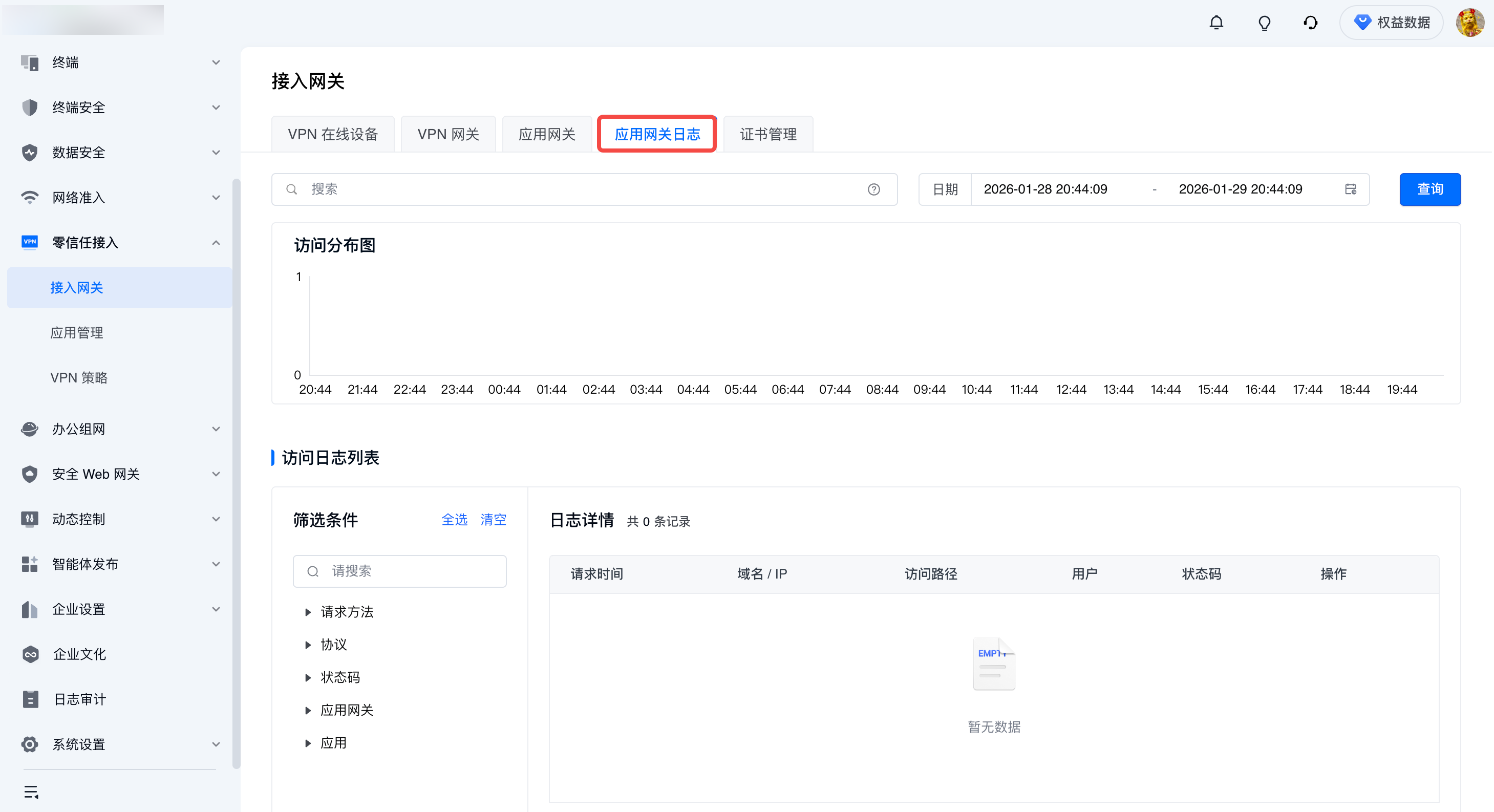
Task: Expand the 请求方法 filter group
Action: tap(308, 612)
